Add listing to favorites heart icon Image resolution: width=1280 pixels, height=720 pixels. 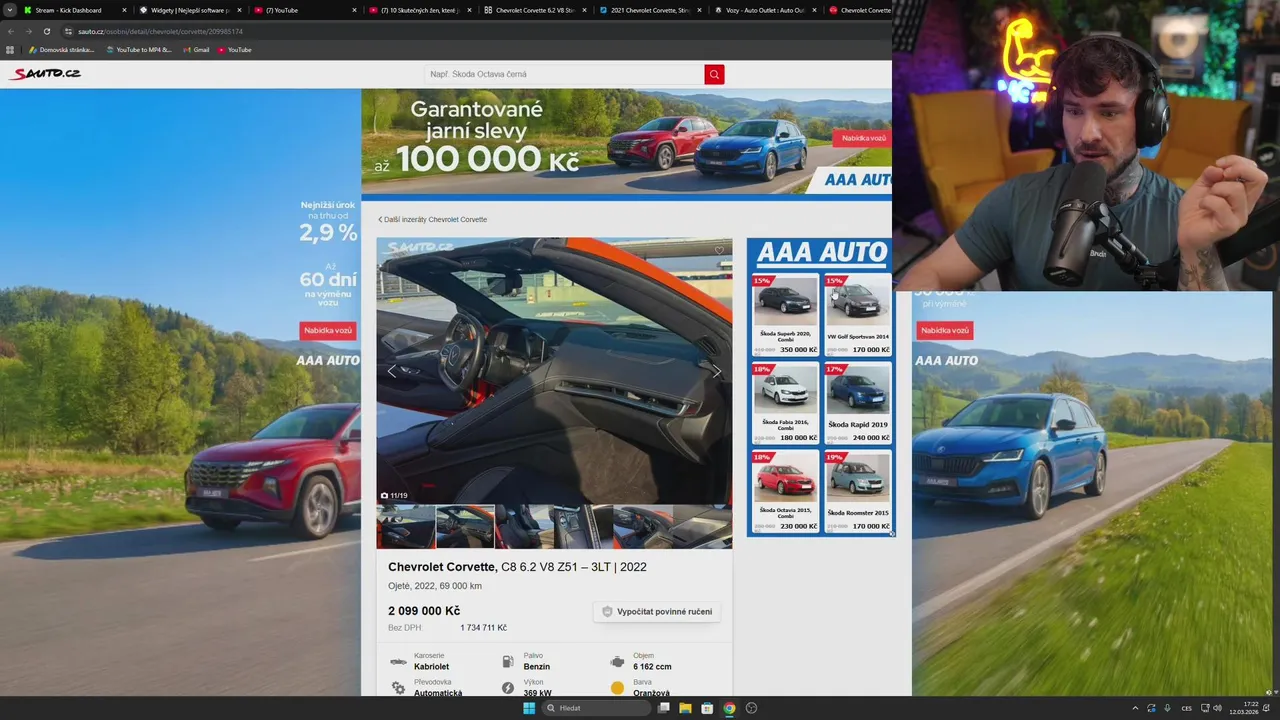coord(719,251)
